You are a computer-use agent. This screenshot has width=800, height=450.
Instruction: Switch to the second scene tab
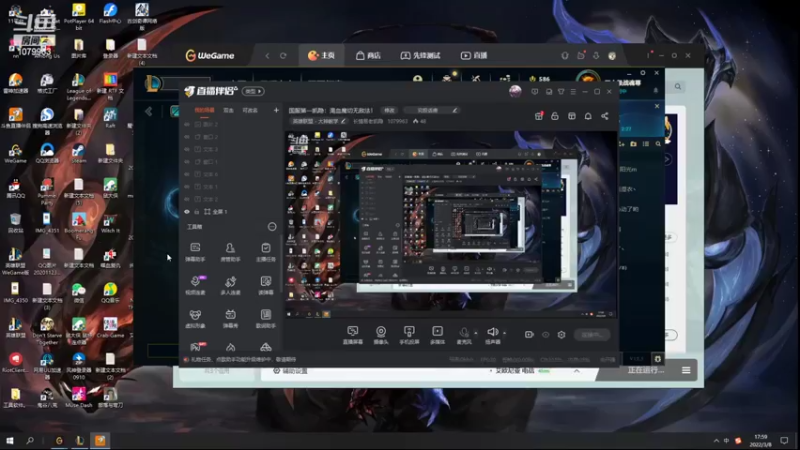(228, 110)
